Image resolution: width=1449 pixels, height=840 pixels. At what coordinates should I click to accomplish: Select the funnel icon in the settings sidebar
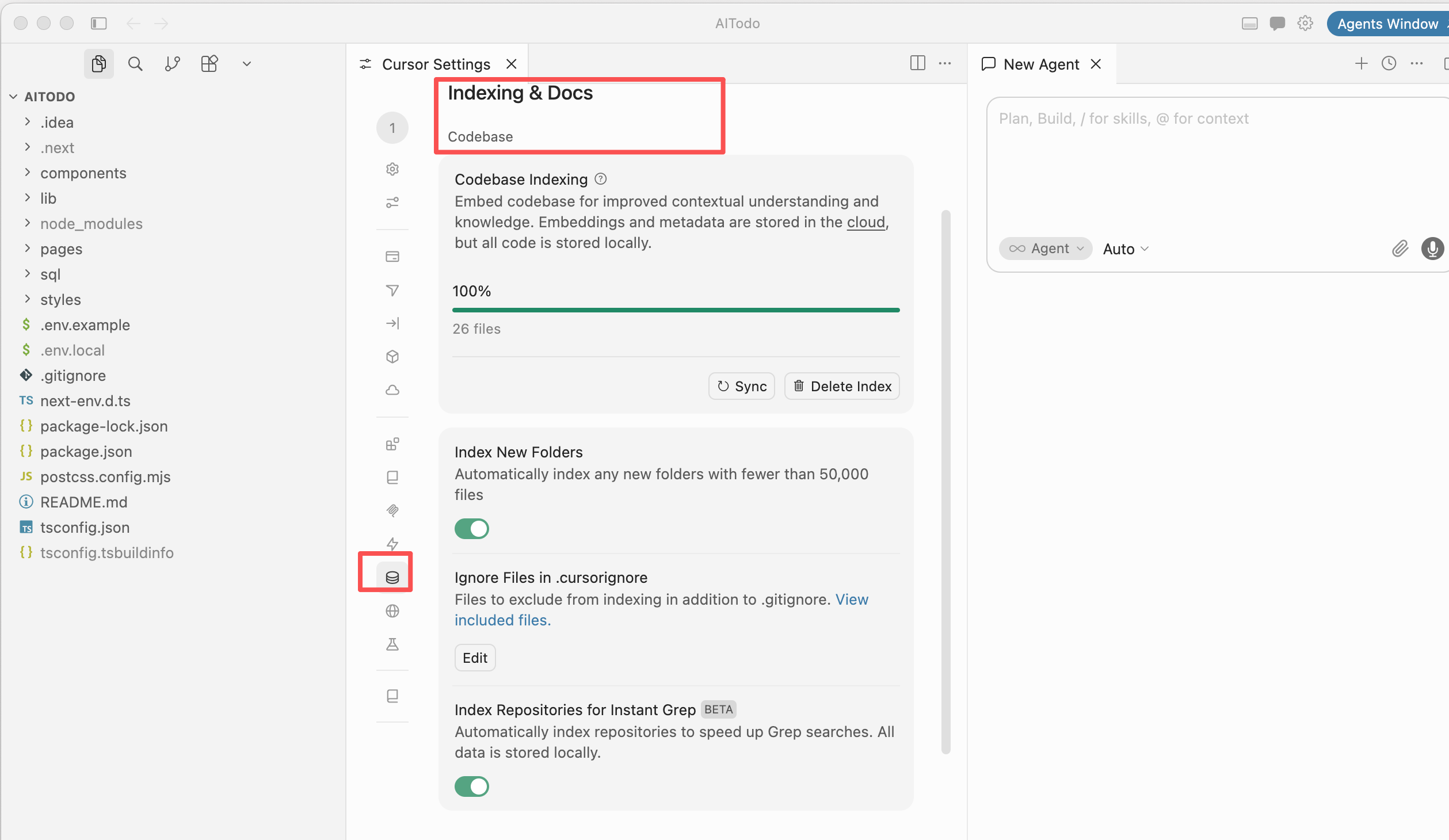coord(392,290)
